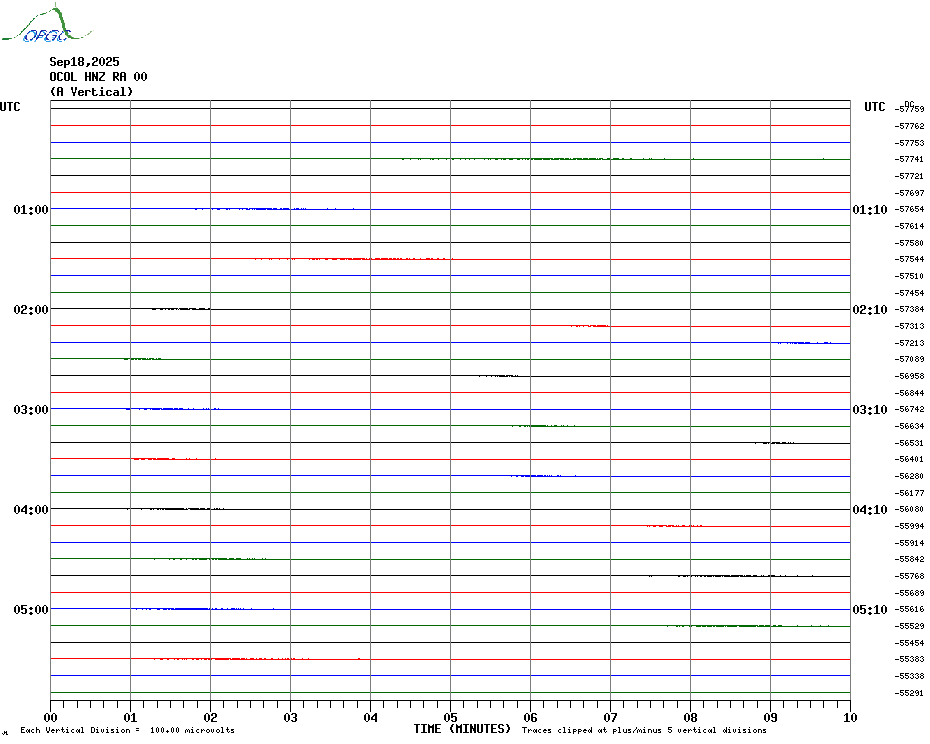Click the DC value -57741

909,160
